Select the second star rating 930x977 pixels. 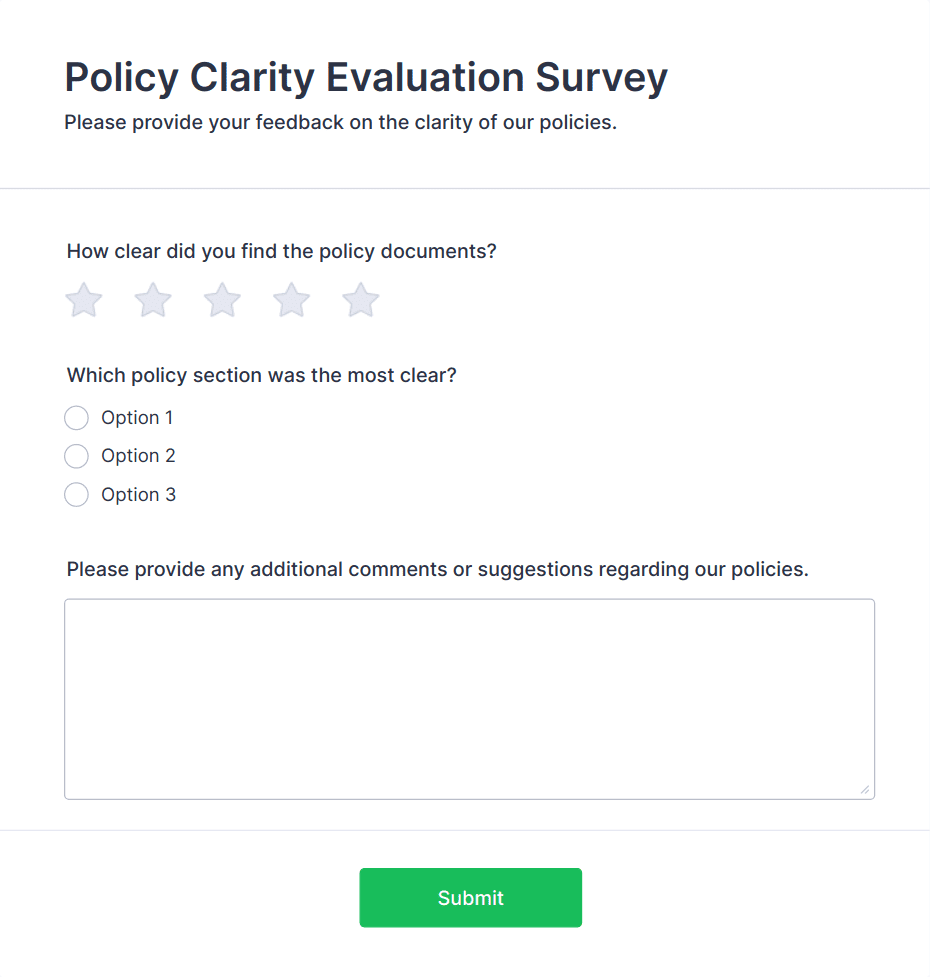click(x=153, y=300)
